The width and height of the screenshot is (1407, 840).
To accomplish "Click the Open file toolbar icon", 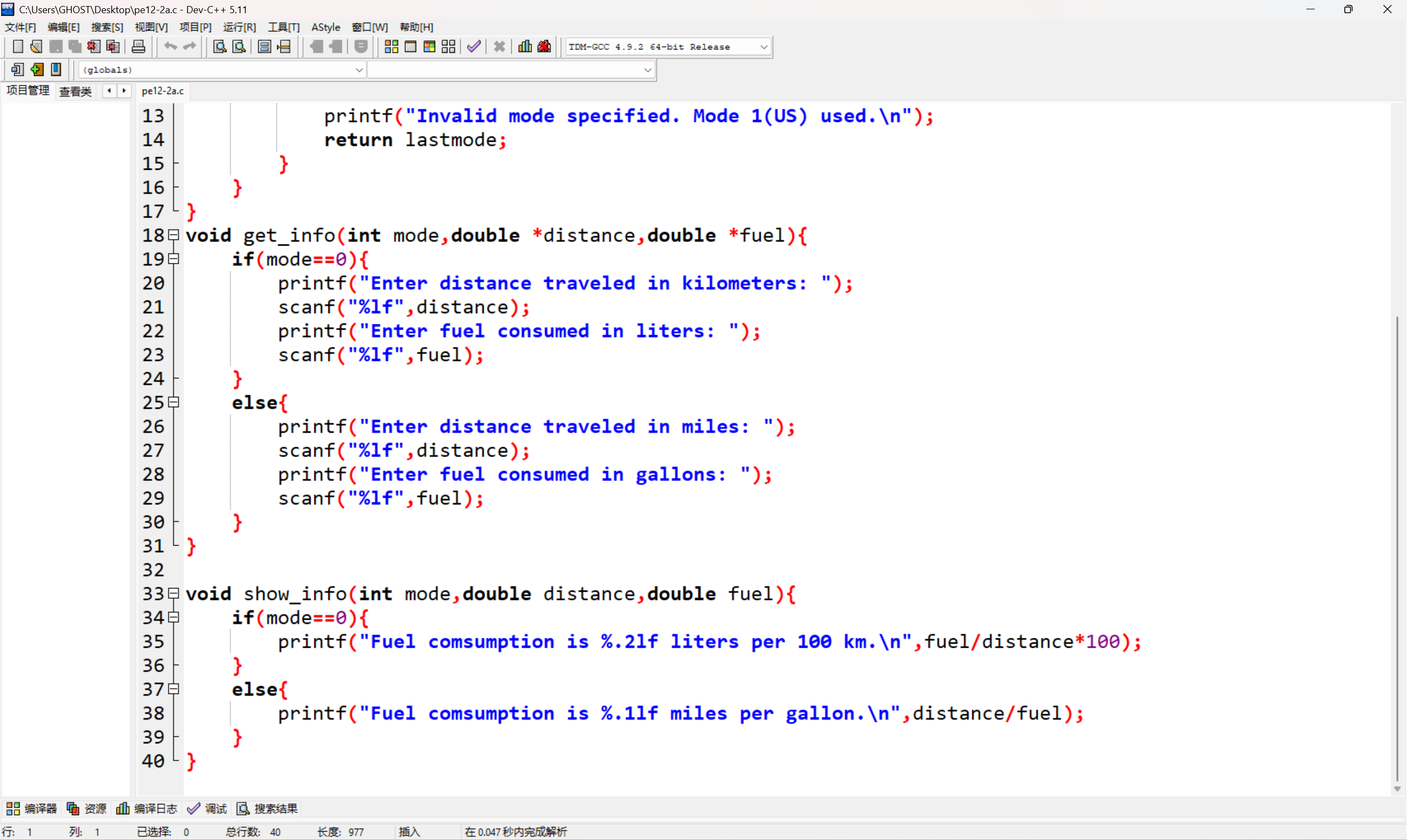I will pos(36,46).
